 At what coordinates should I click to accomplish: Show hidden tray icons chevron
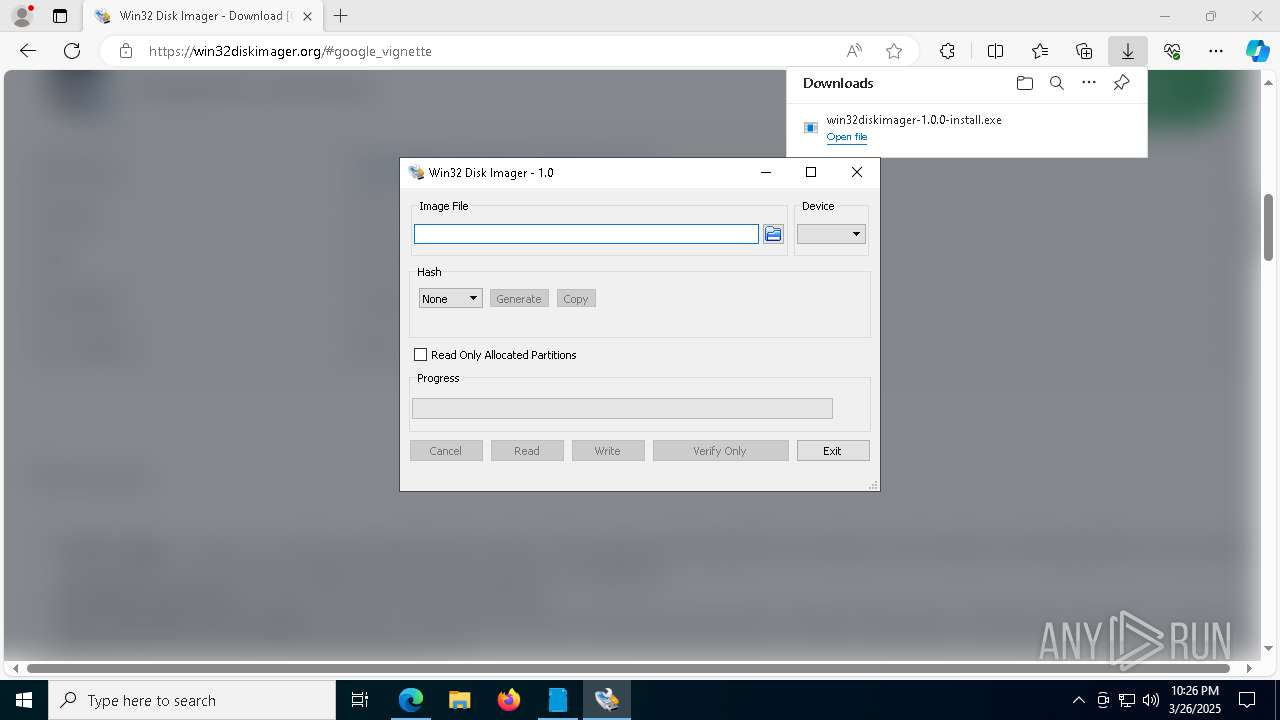(x=1078, y=700)
